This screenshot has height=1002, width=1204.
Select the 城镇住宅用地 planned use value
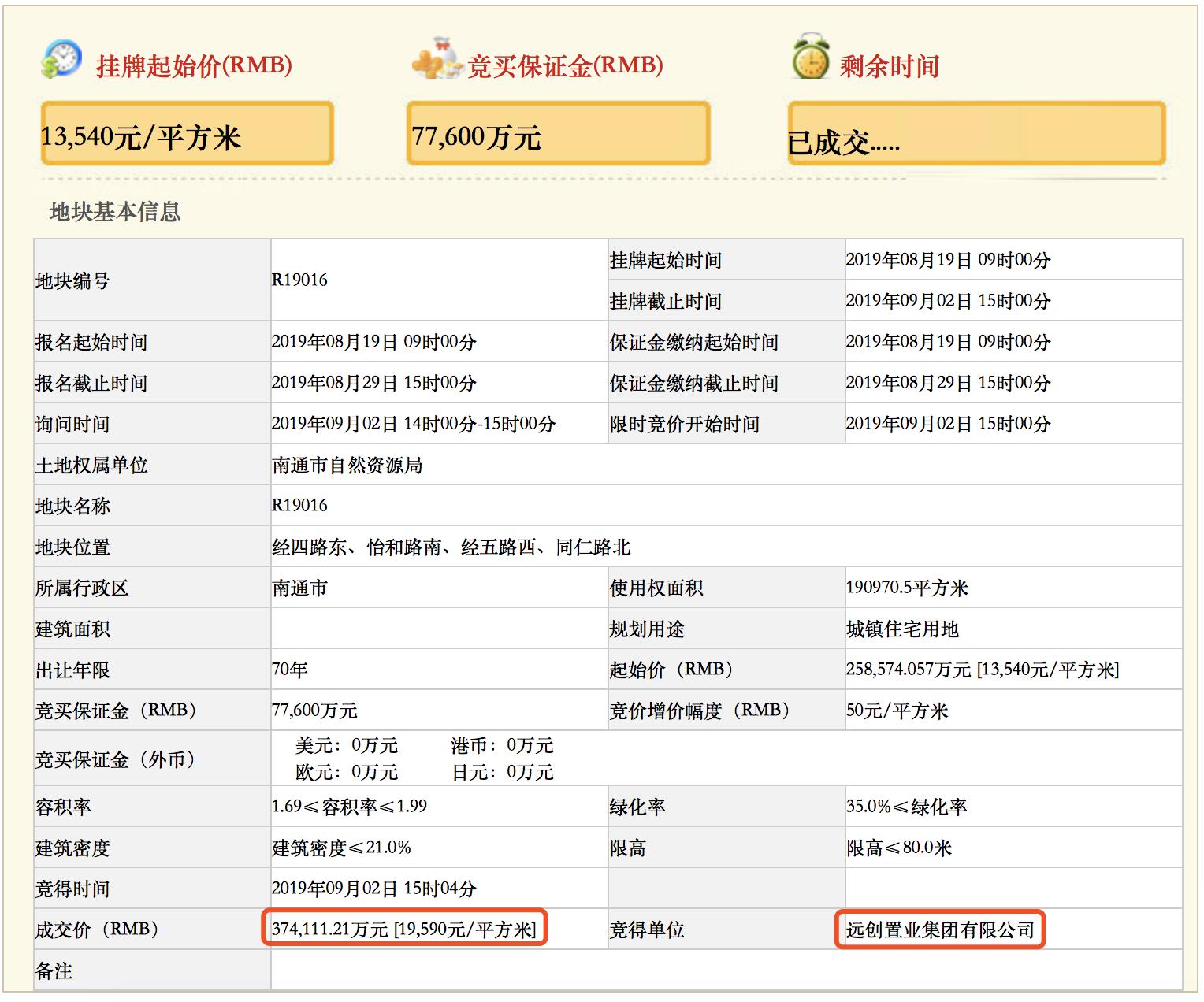click(905, 628)
